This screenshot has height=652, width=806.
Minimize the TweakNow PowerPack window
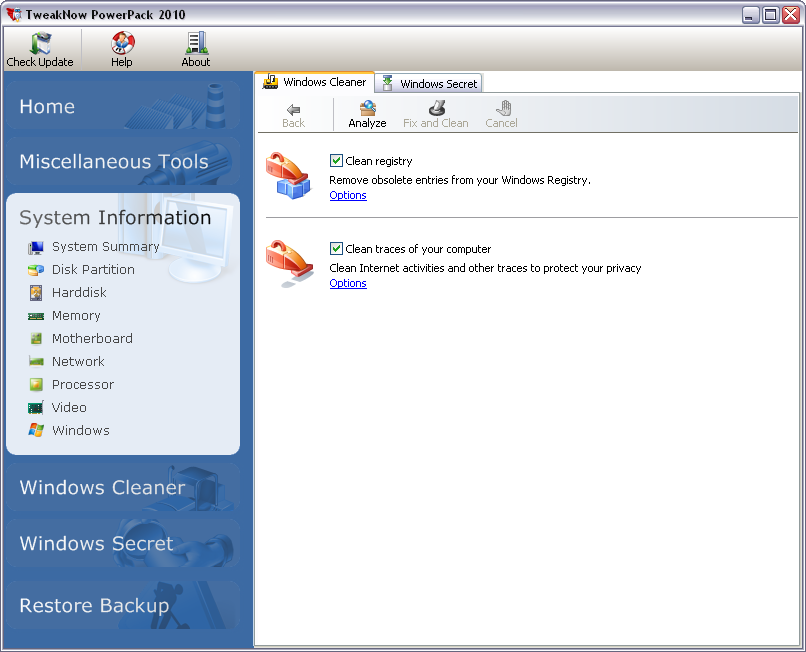[750, 15]
